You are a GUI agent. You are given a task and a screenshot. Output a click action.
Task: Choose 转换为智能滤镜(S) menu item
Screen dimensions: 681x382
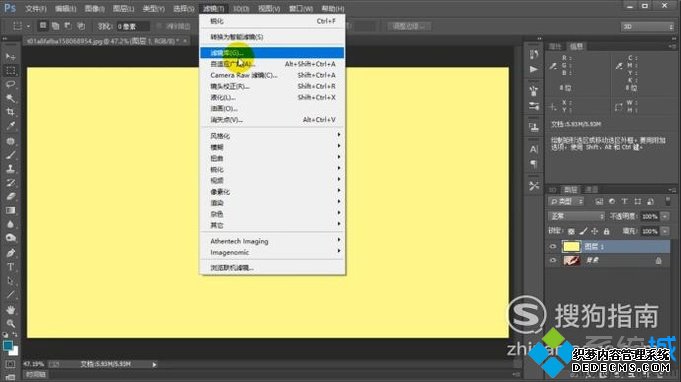272,37
